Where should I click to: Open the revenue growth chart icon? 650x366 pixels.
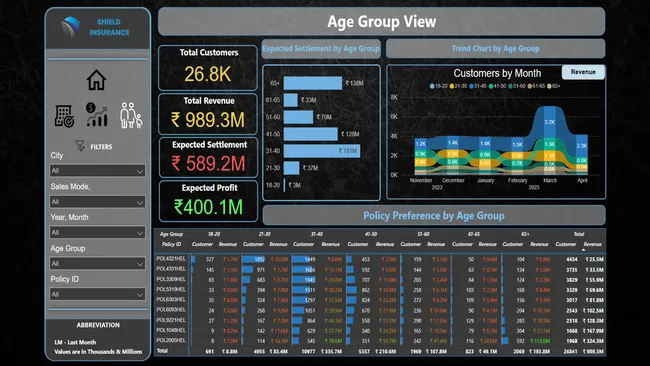point(97,115)
